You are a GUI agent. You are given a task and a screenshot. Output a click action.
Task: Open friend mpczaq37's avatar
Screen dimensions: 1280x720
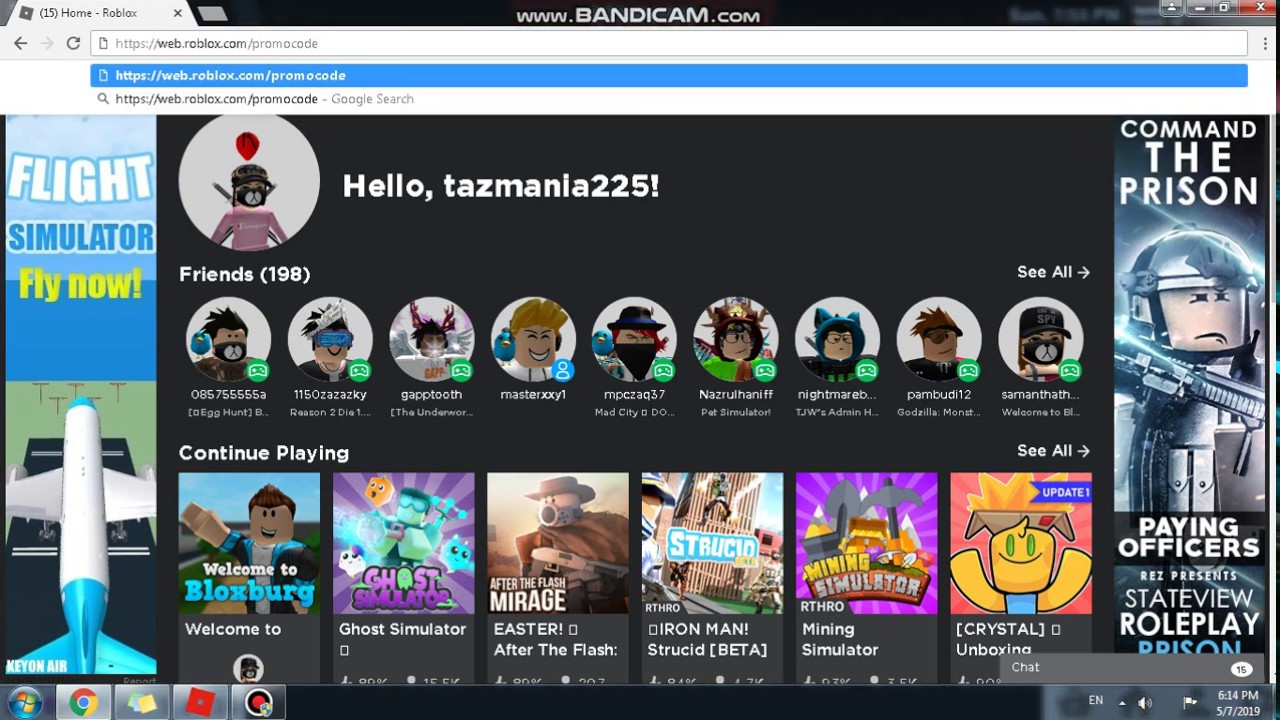coord(634,339)
